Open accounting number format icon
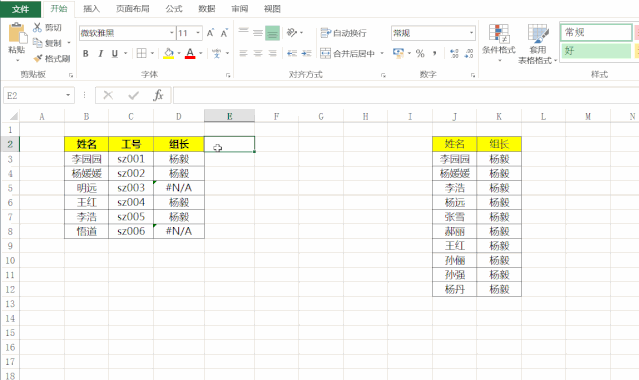 point(398,53)
